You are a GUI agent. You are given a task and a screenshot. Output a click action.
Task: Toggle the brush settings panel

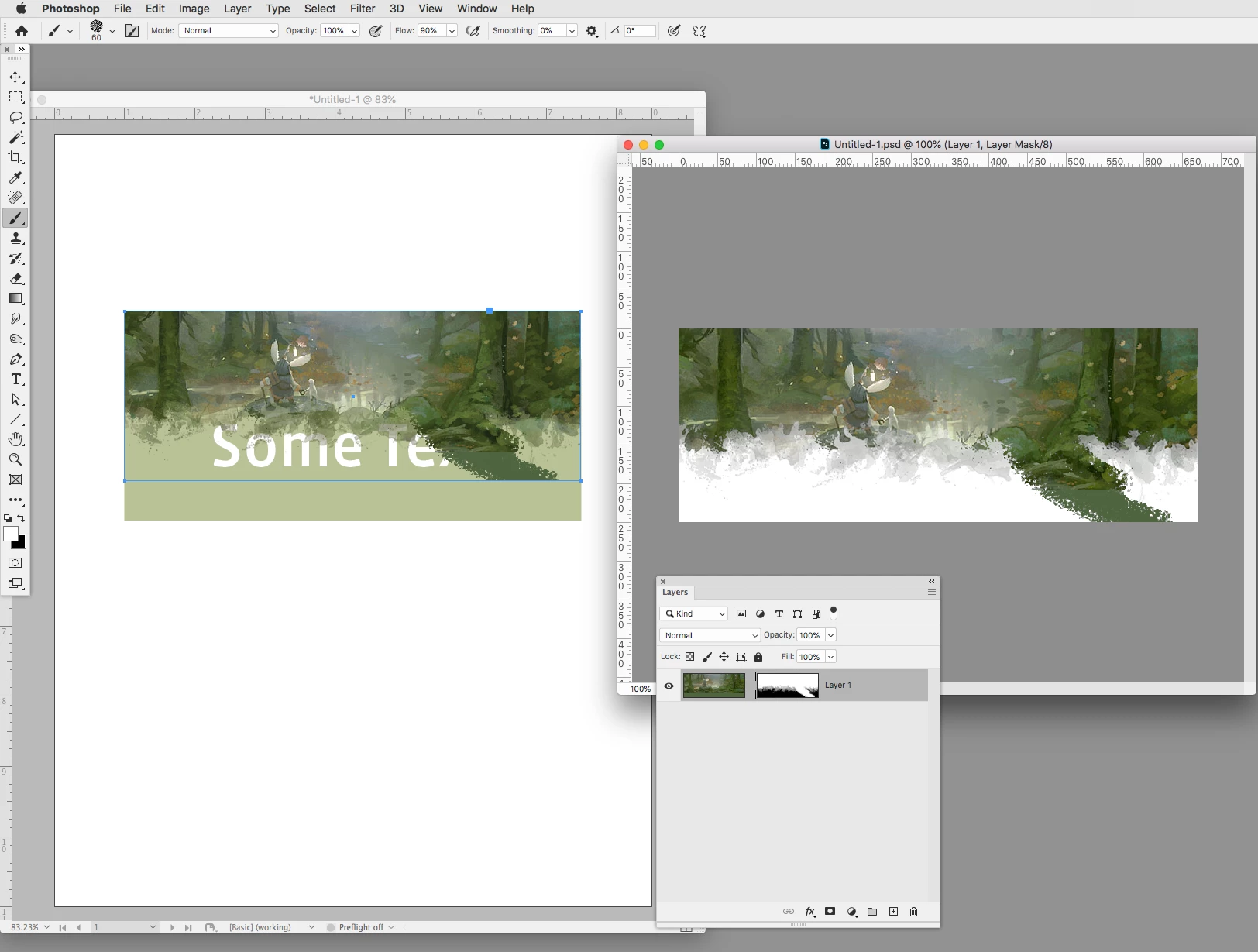point(132,31)
